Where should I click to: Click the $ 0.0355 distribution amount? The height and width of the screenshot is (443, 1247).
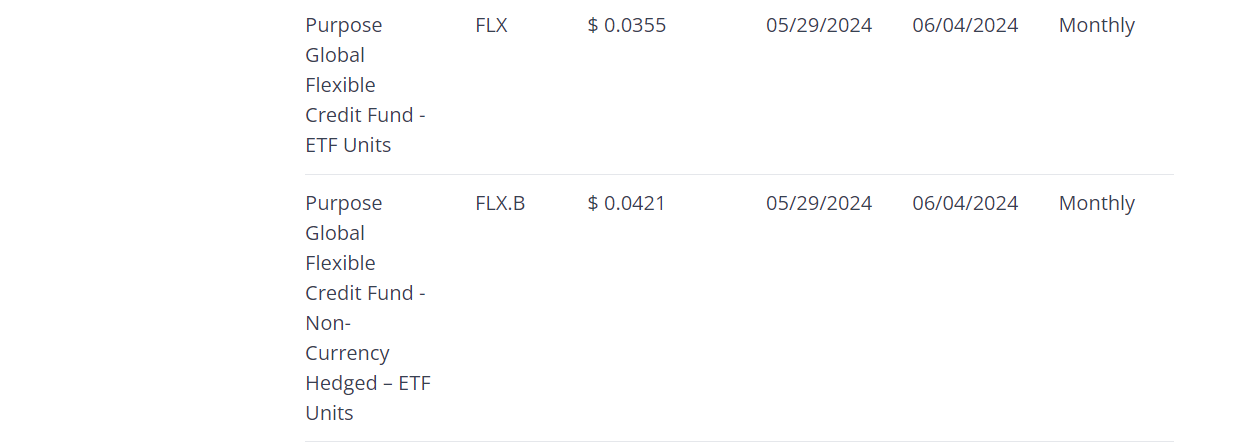626,25
